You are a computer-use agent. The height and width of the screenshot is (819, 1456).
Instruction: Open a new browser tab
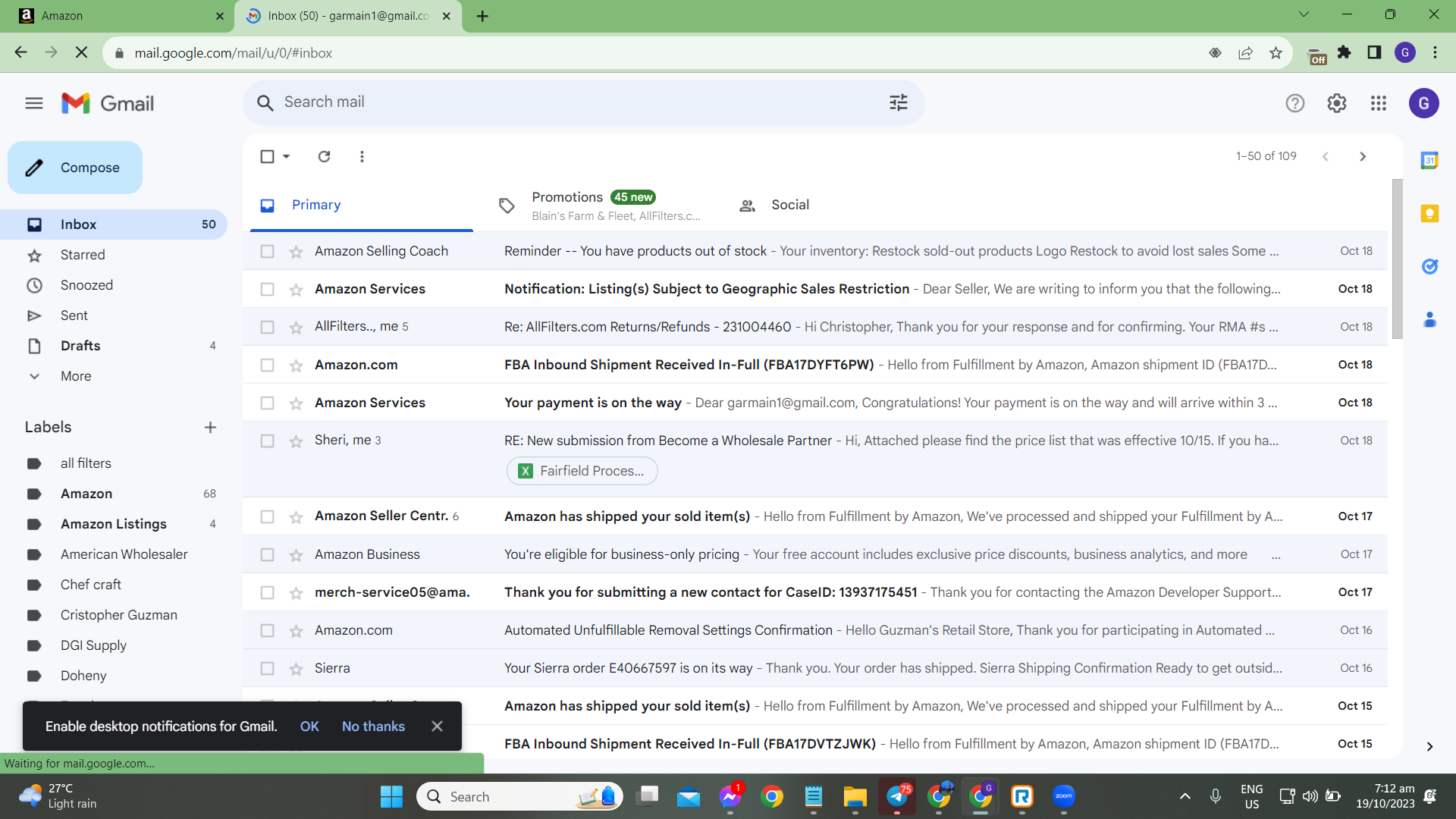[482, 16]
